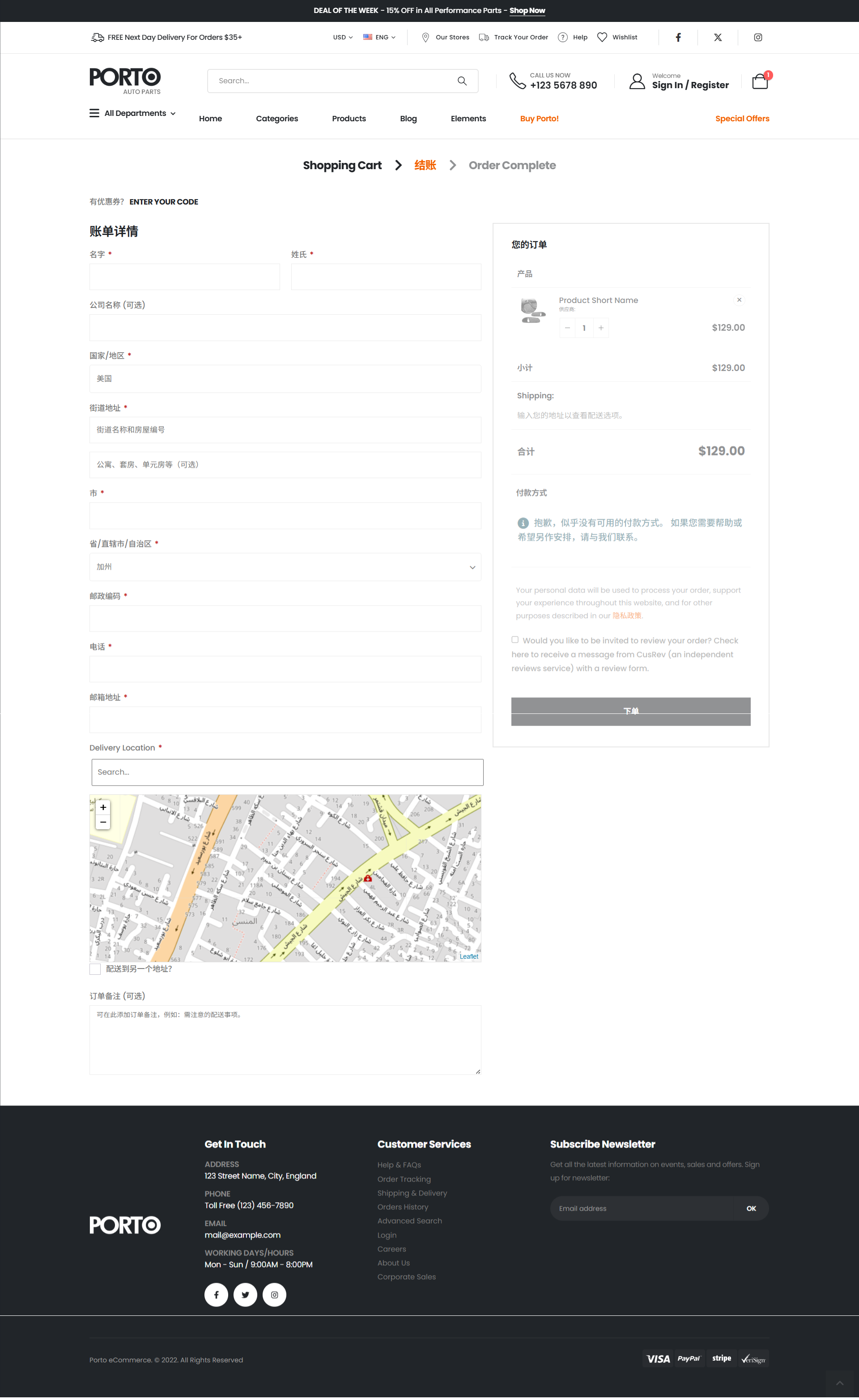Zoom in on the delivery map
Viewport: 859px width, 1400px height.
(x=103, y=807)
